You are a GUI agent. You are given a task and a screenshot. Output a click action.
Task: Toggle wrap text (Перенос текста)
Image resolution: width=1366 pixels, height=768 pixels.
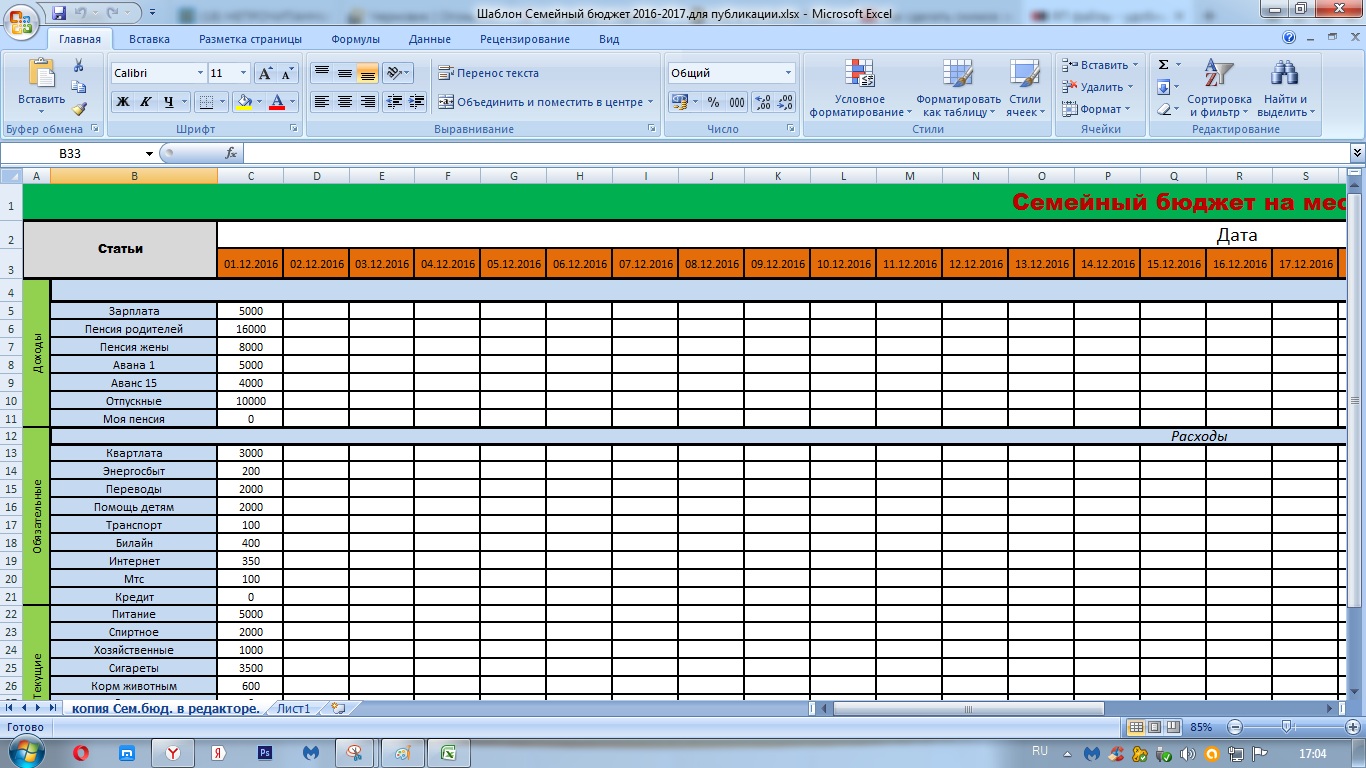[488, 73]
